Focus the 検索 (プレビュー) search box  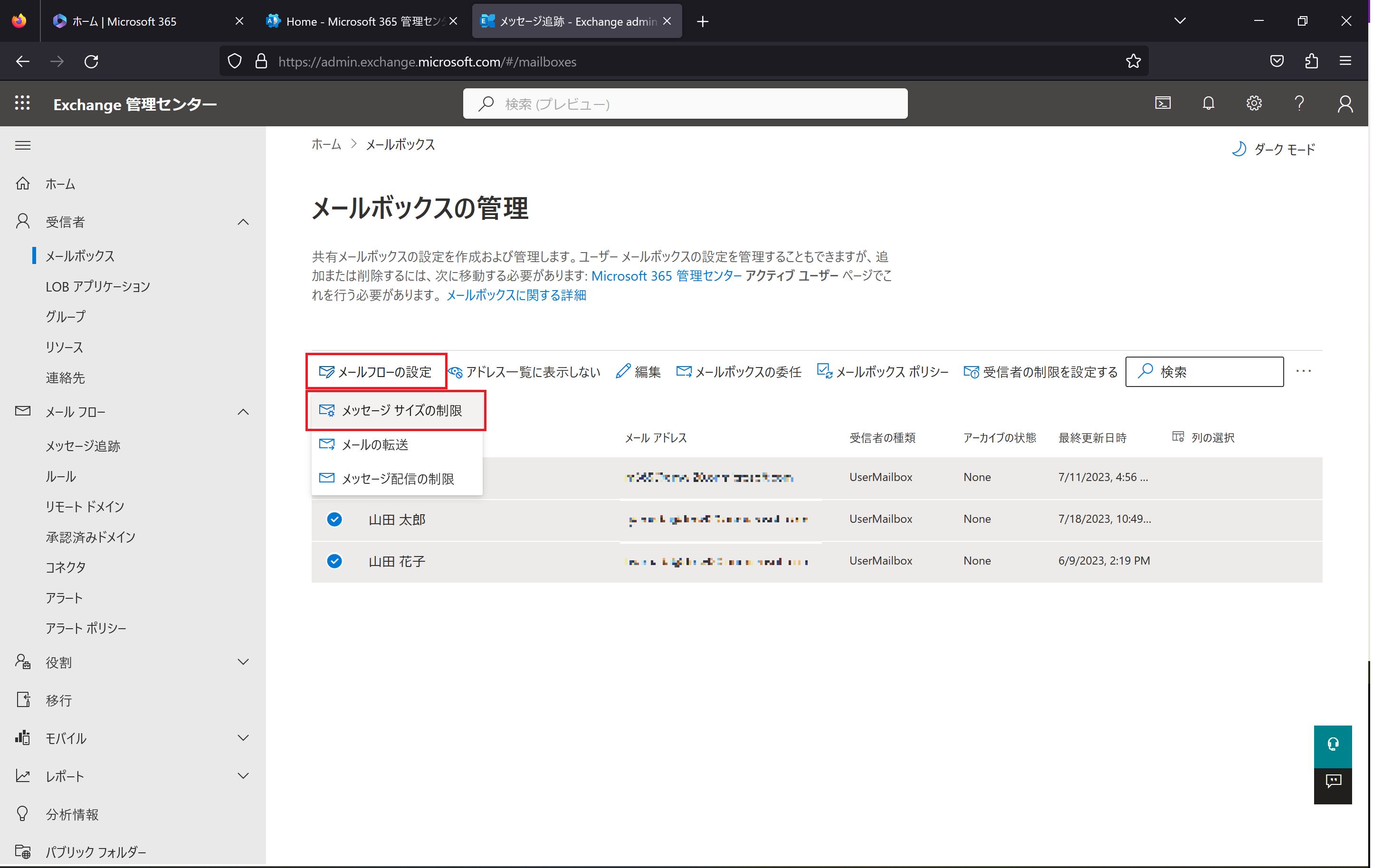[685, 103]
